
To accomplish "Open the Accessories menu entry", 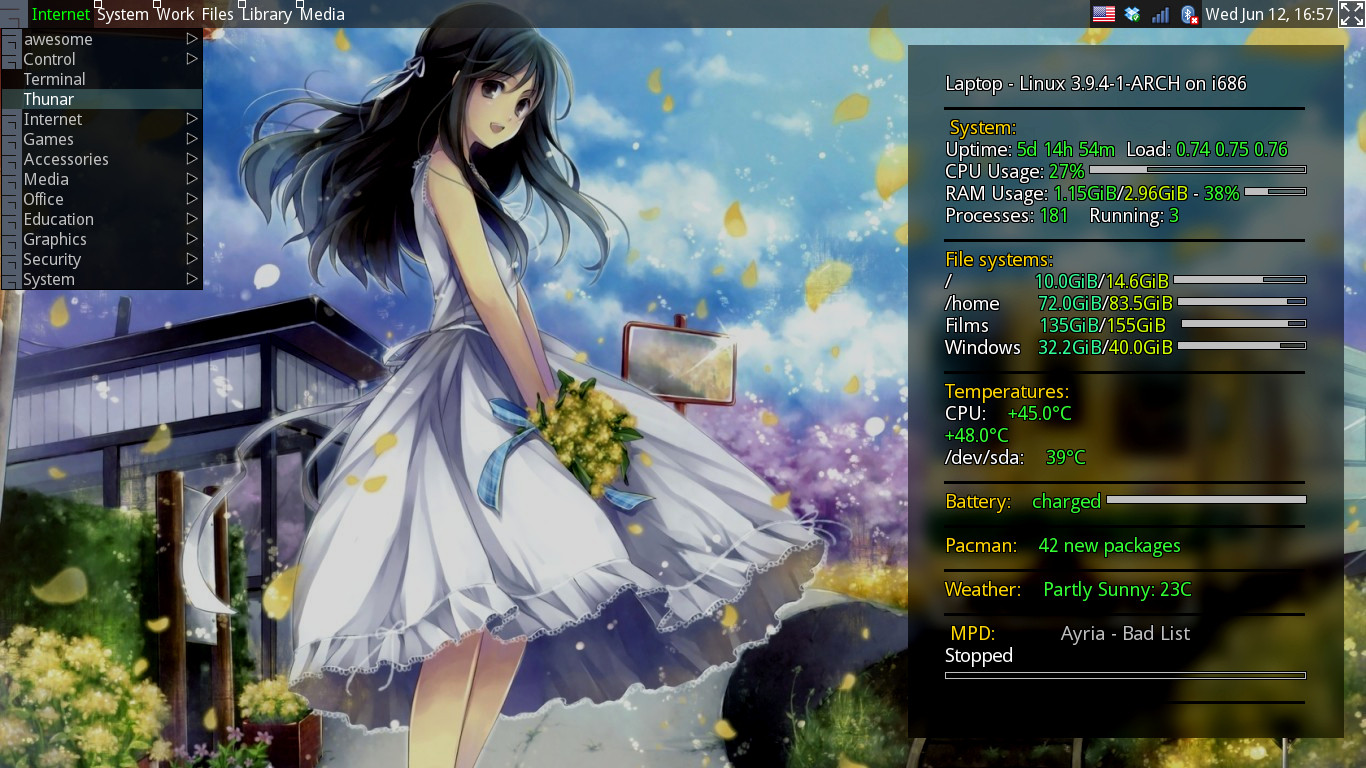I will click(x=101, y=159).
